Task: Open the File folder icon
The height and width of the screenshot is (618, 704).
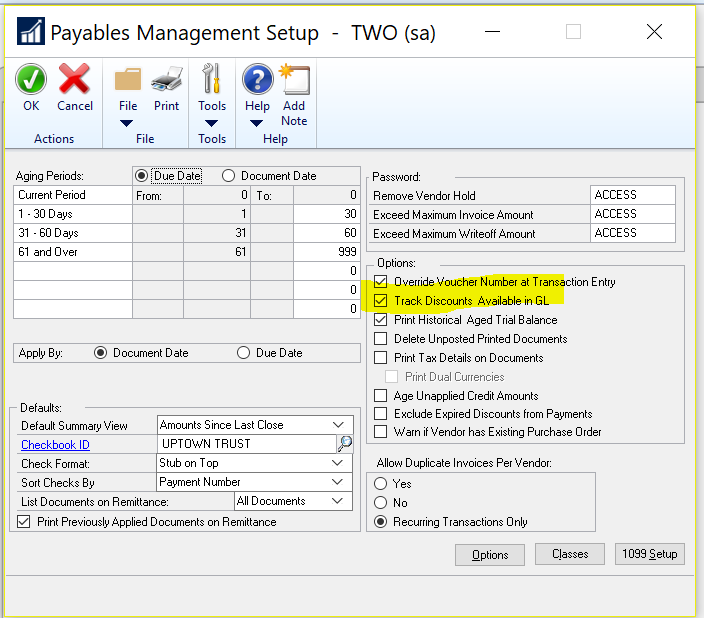Action: (128, 80)
